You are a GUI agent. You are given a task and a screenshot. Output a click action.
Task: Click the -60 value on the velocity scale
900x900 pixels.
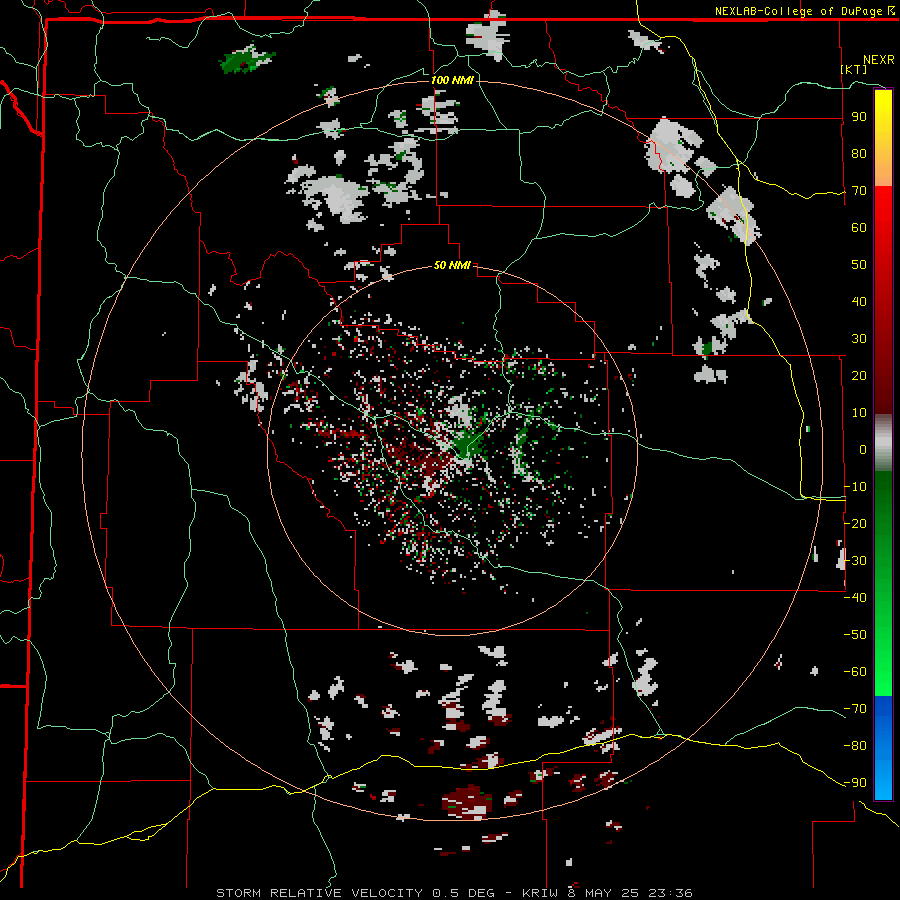pos(855,672)
